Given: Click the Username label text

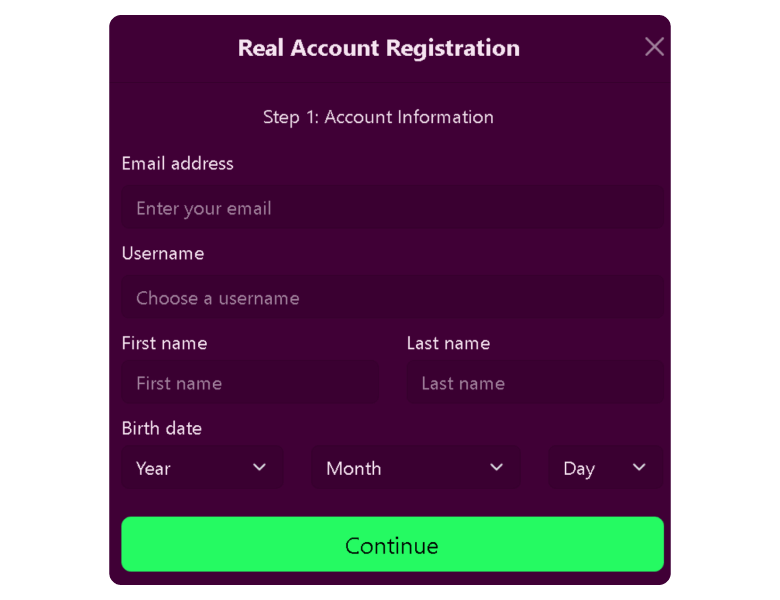Looking at the screenshot, I should point(163,254).
